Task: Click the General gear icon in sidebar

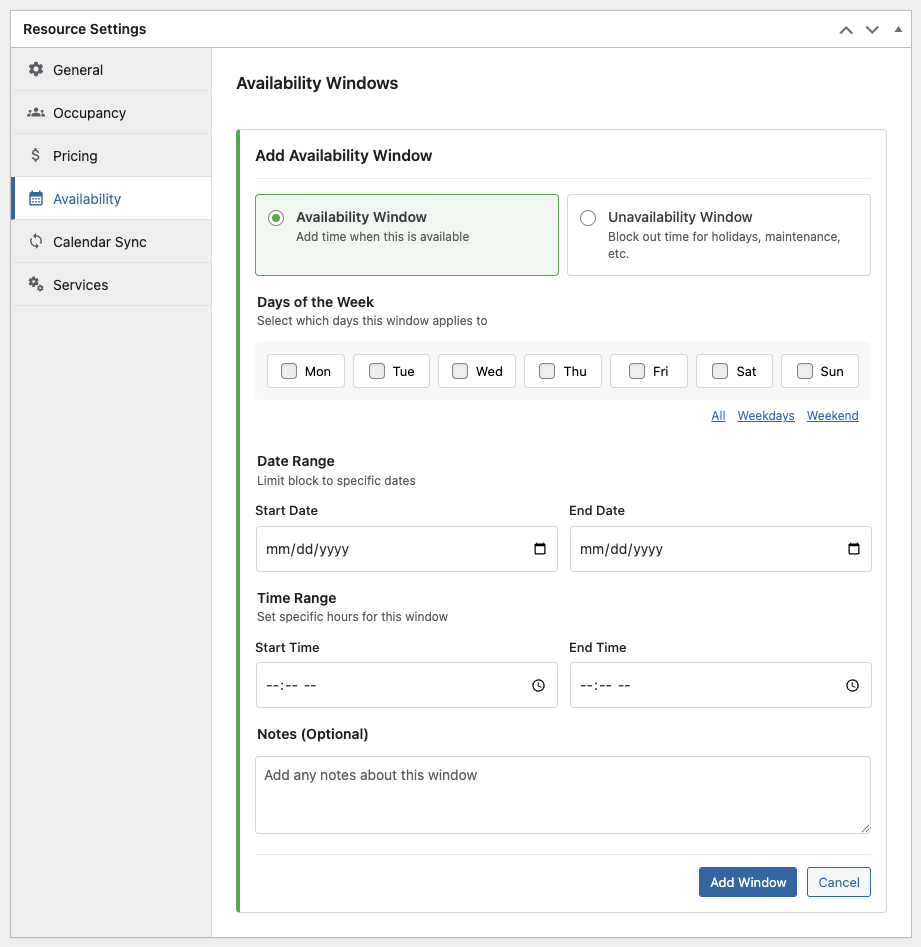Action: 36,70
